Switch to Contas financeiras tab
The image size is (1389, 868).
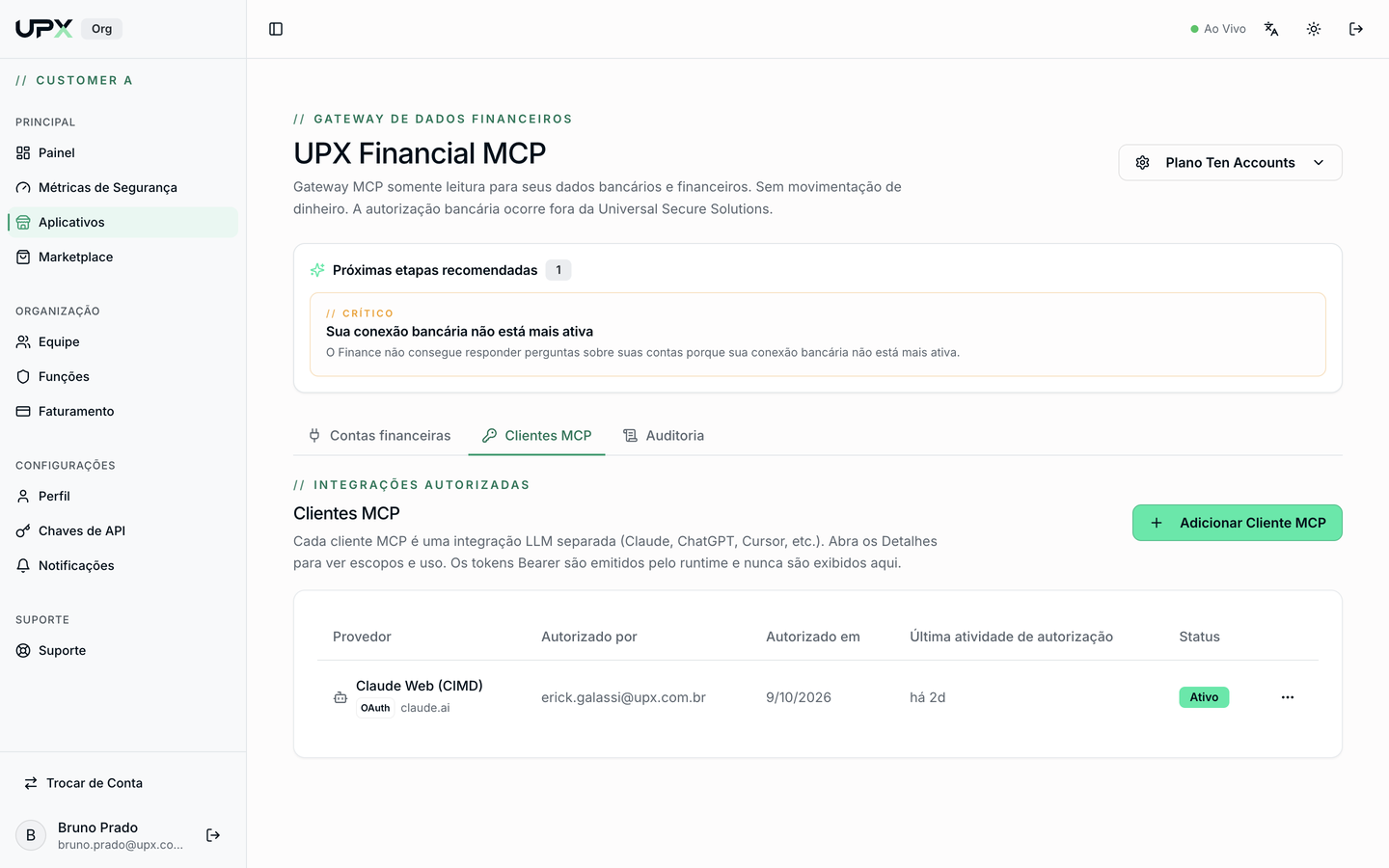click(379, 436)
